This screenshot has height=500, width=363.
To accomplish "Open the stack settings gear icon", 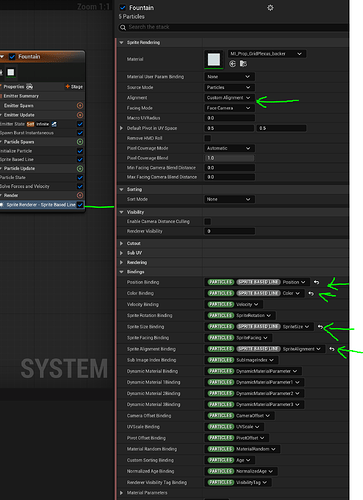I will tap(270, 8).
